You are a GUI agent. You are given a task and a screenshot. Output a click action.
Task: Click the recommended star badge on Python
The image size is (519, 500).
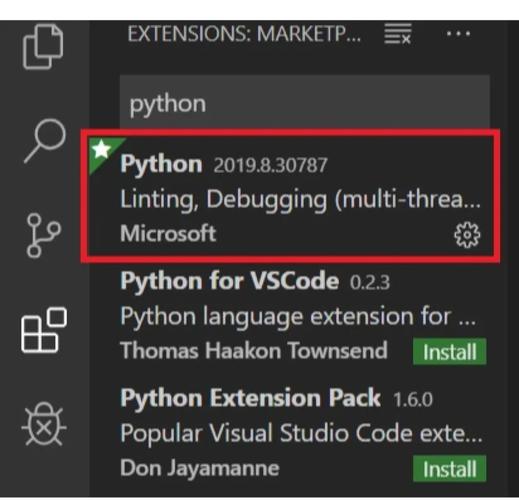tap(101, 149)
